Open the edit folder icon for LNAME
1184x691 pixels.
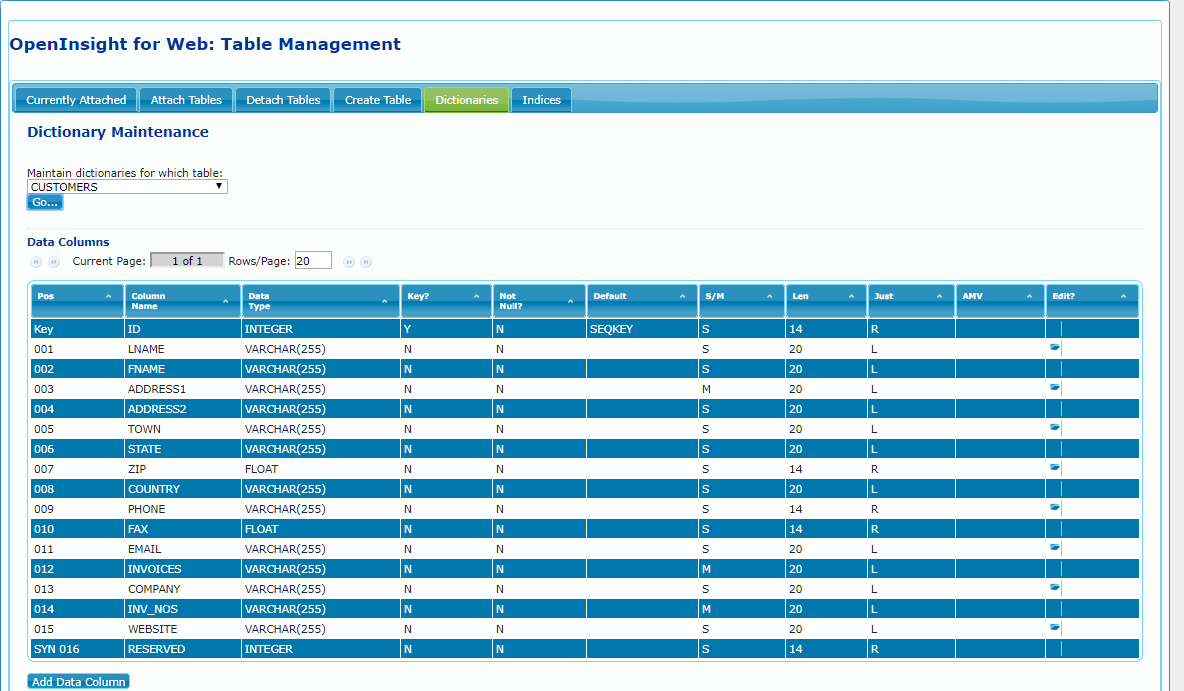pos(1055,347)
